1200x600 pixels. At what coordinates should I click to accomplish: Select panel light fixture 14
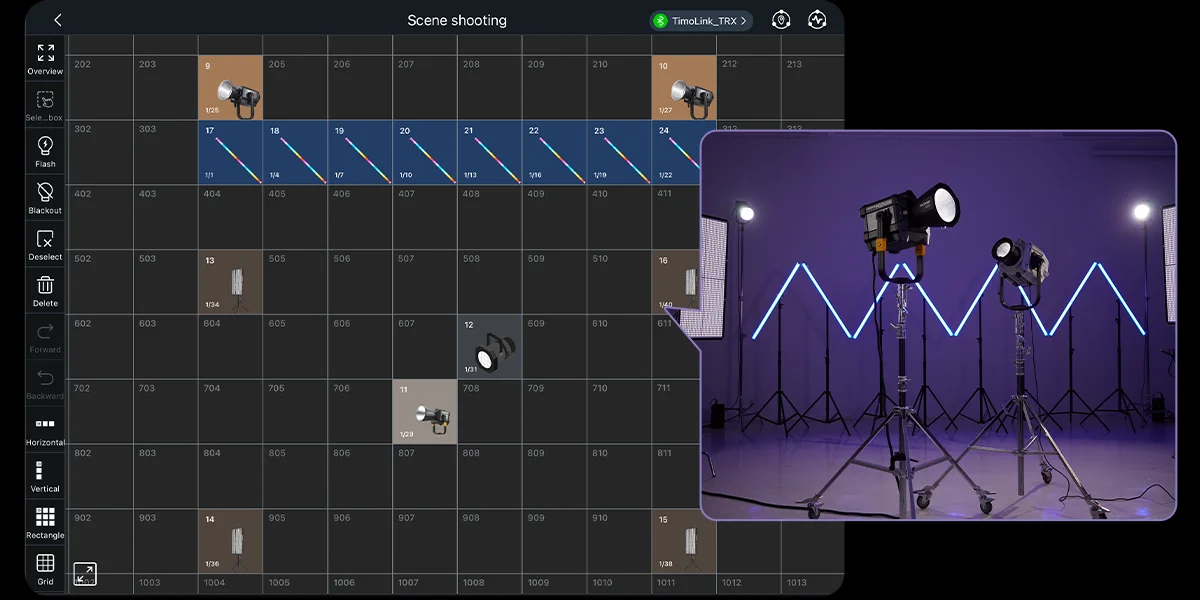230,541
